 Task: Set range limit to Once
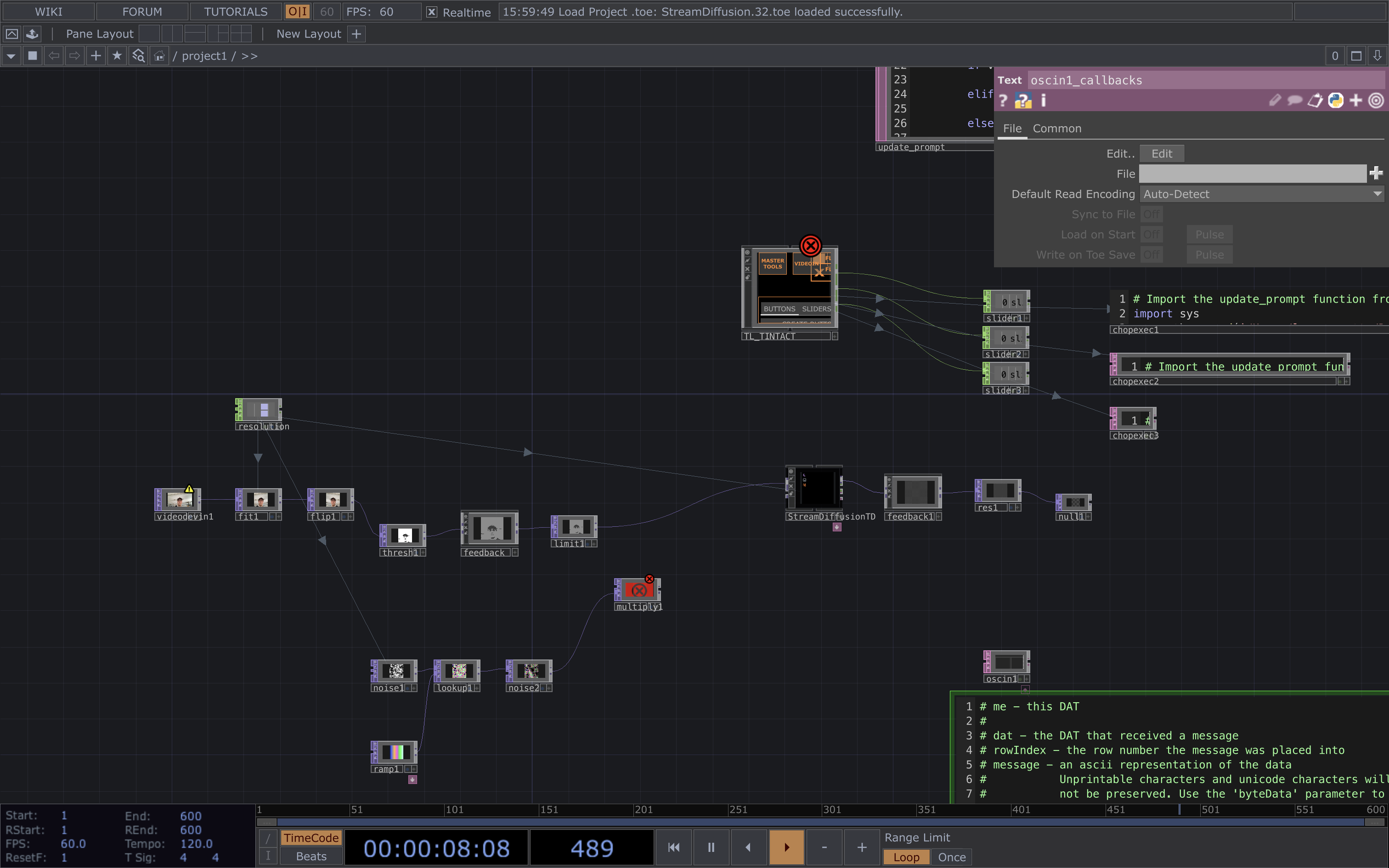[952, 857]
